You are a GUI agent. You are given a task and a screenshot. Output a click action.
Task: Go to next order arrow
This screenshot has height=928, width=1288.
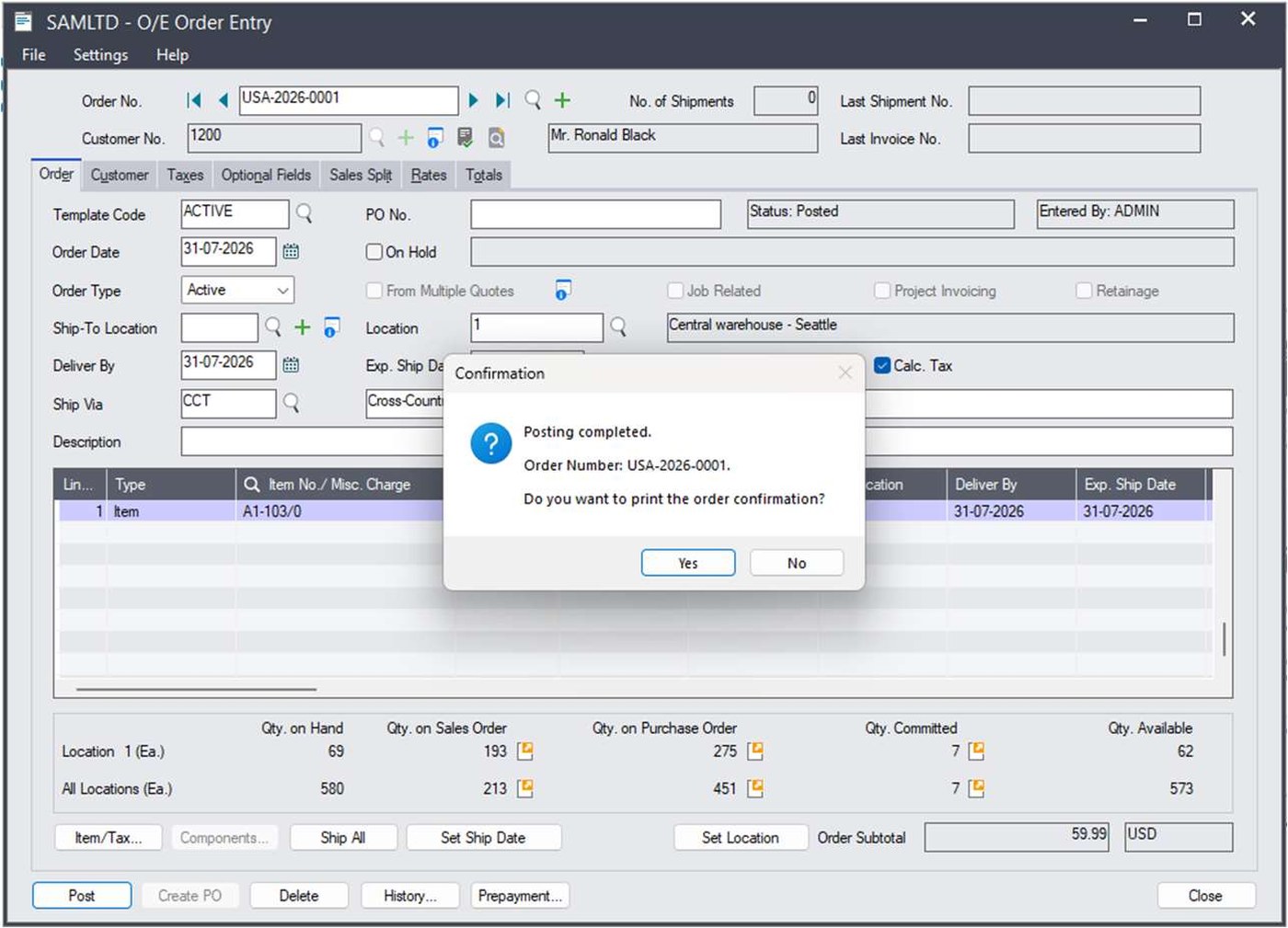pyautogui.click(x=473, y=100)
